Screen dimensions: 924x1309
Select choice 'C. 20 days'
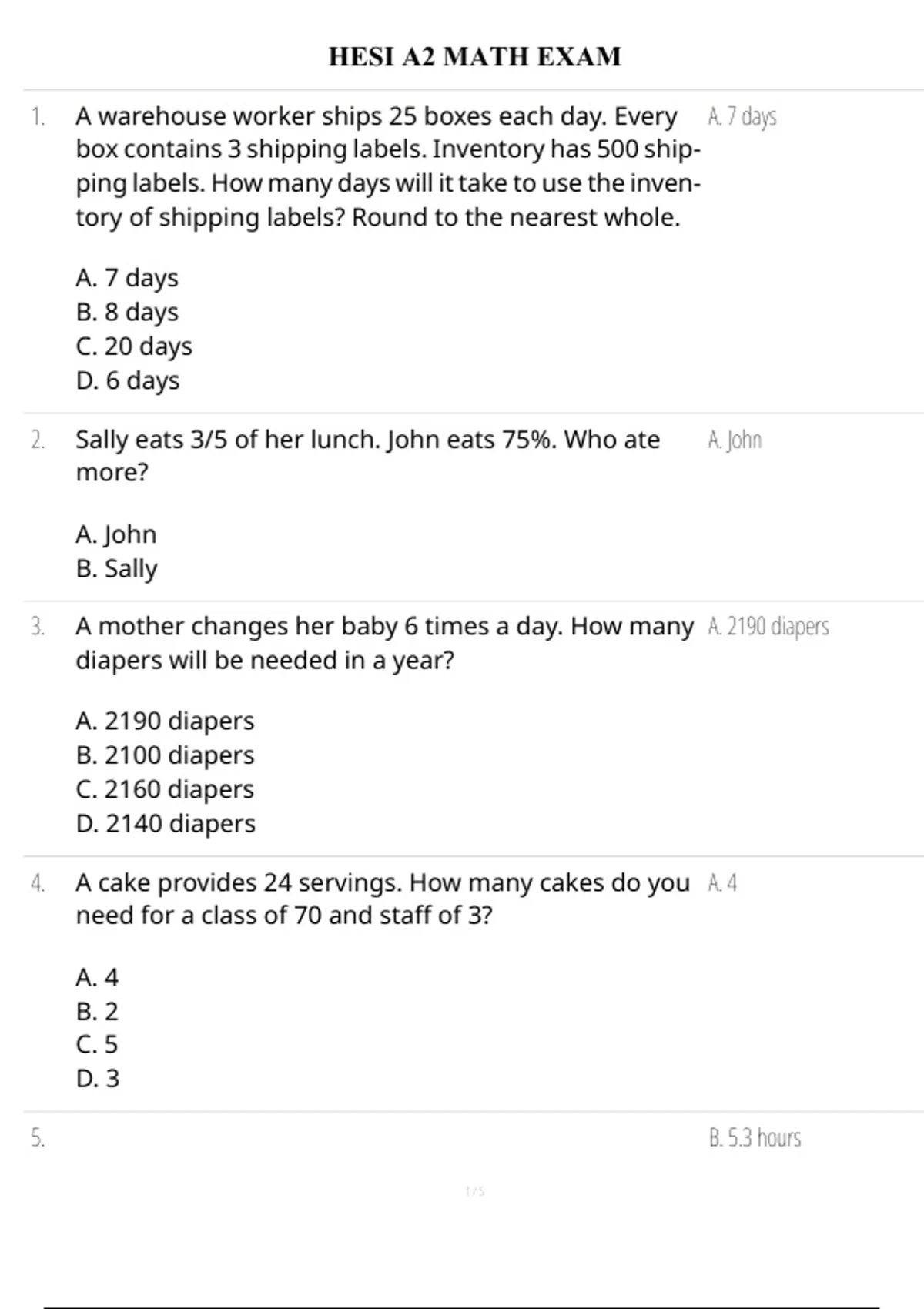tap(134, 346)
